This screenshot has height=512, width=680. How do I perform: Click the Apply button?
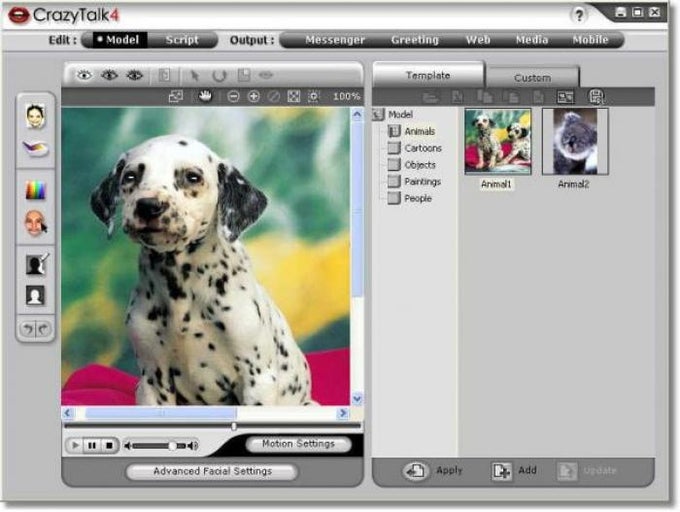(433, 471)
